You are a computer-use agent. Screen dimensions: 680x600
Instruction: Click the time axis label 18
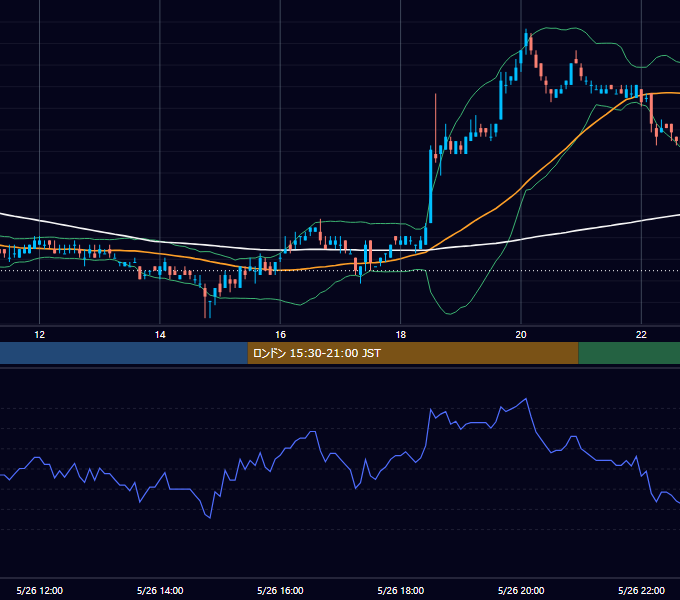tap(401, 335)
